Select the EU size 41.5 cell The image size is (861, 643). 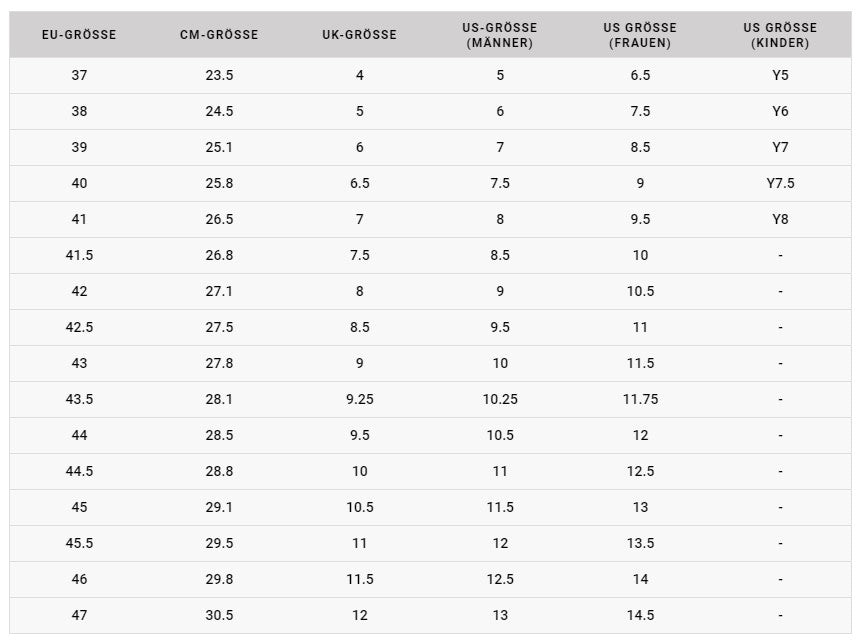[79, 255]
